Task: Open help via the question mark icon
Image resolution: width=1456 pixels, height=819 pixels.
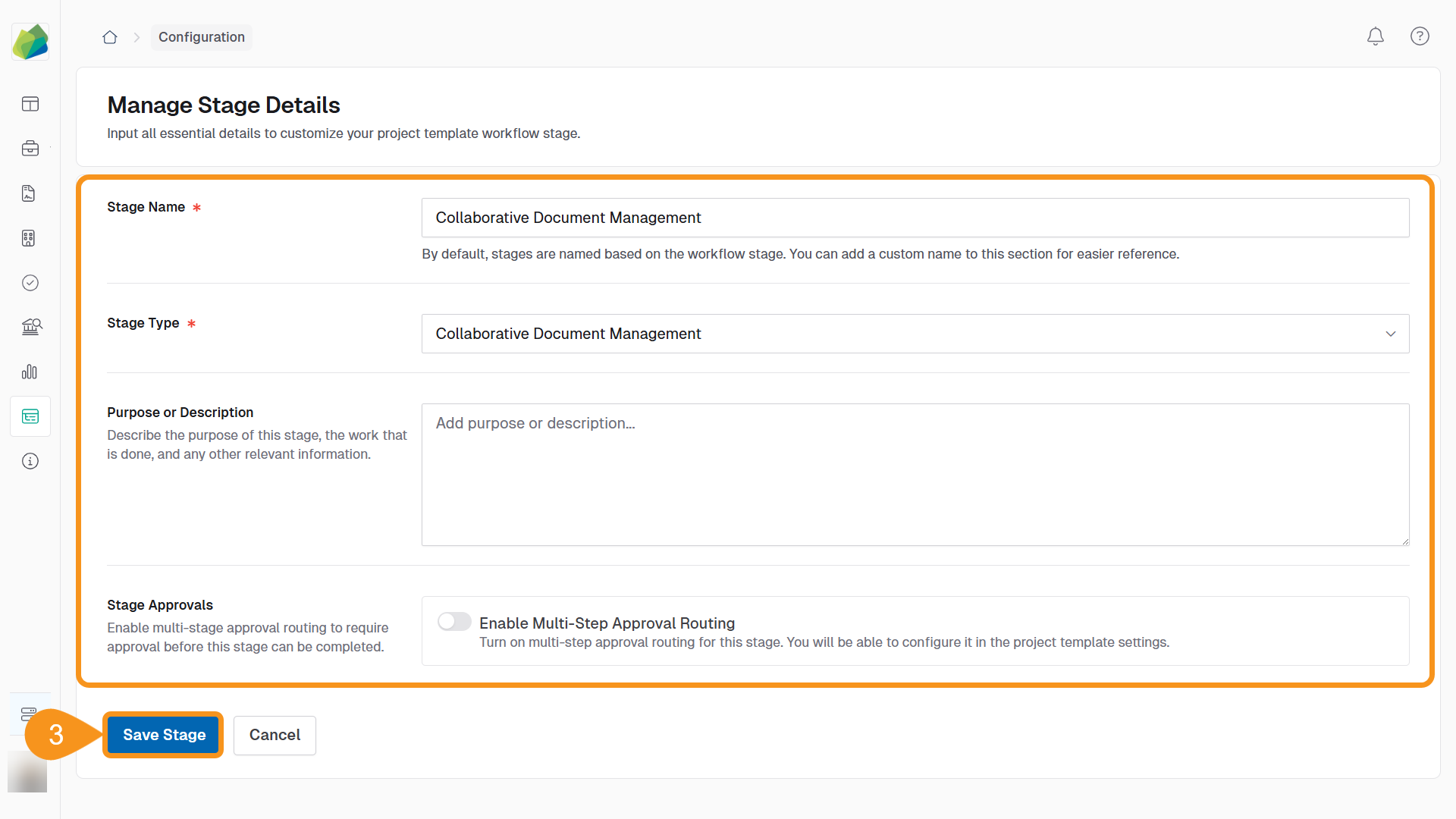Action: pyautogui.click(x=1420, y=36)
